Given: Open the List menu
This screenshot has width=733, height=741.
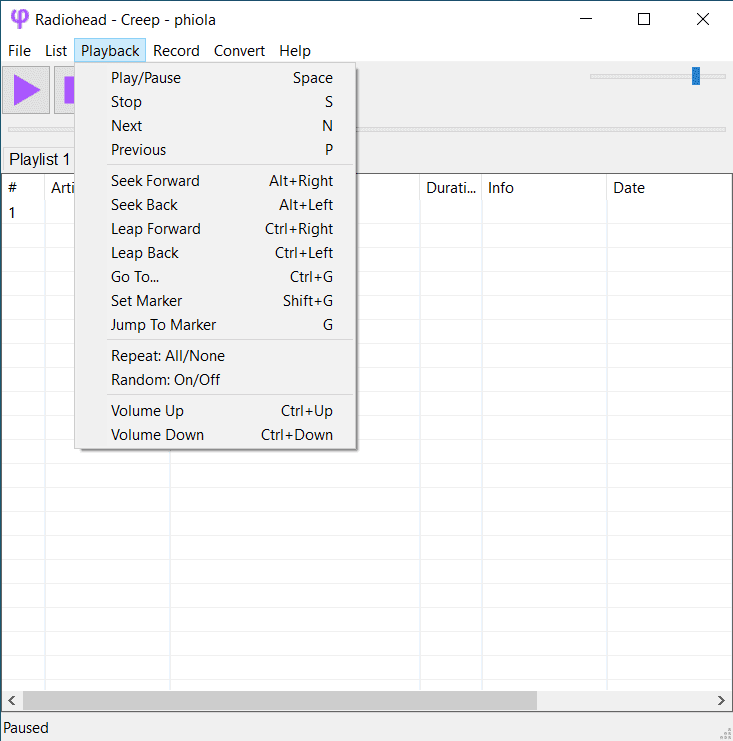Looking at the screenshot, I should 56,51.
